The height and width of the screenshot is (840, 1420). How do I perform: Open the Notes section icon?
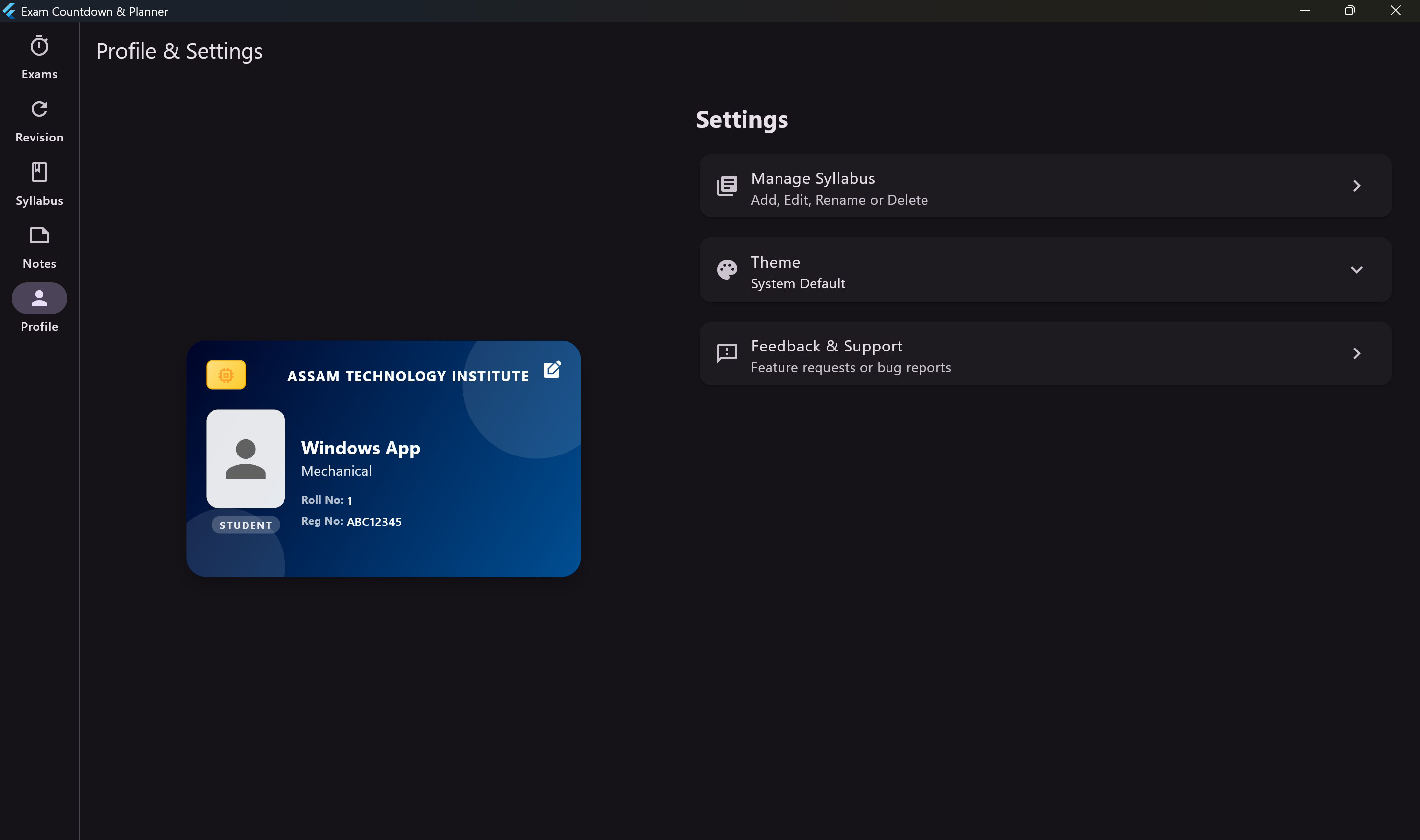(39, 236)
